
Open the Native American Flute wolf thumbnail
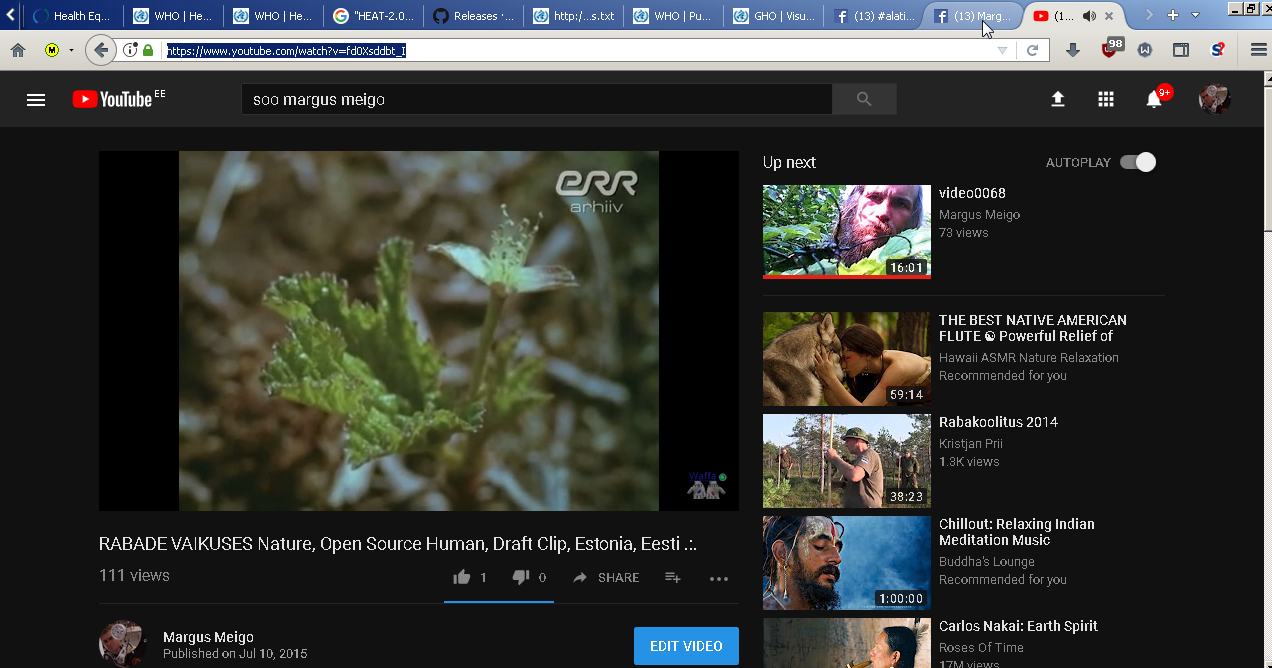847,359
